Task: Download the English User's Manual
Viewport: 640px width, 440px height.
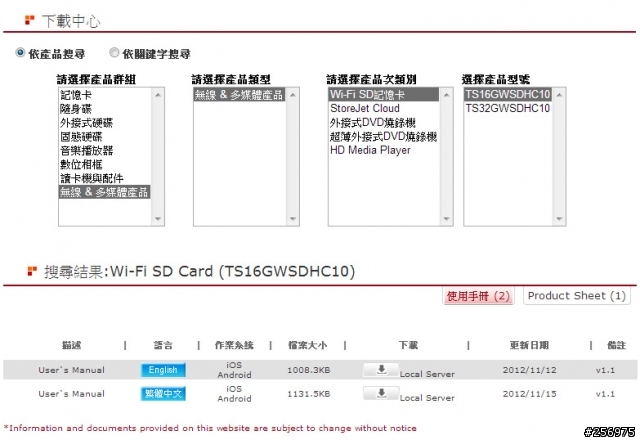Action: click(x=381, y=369)
